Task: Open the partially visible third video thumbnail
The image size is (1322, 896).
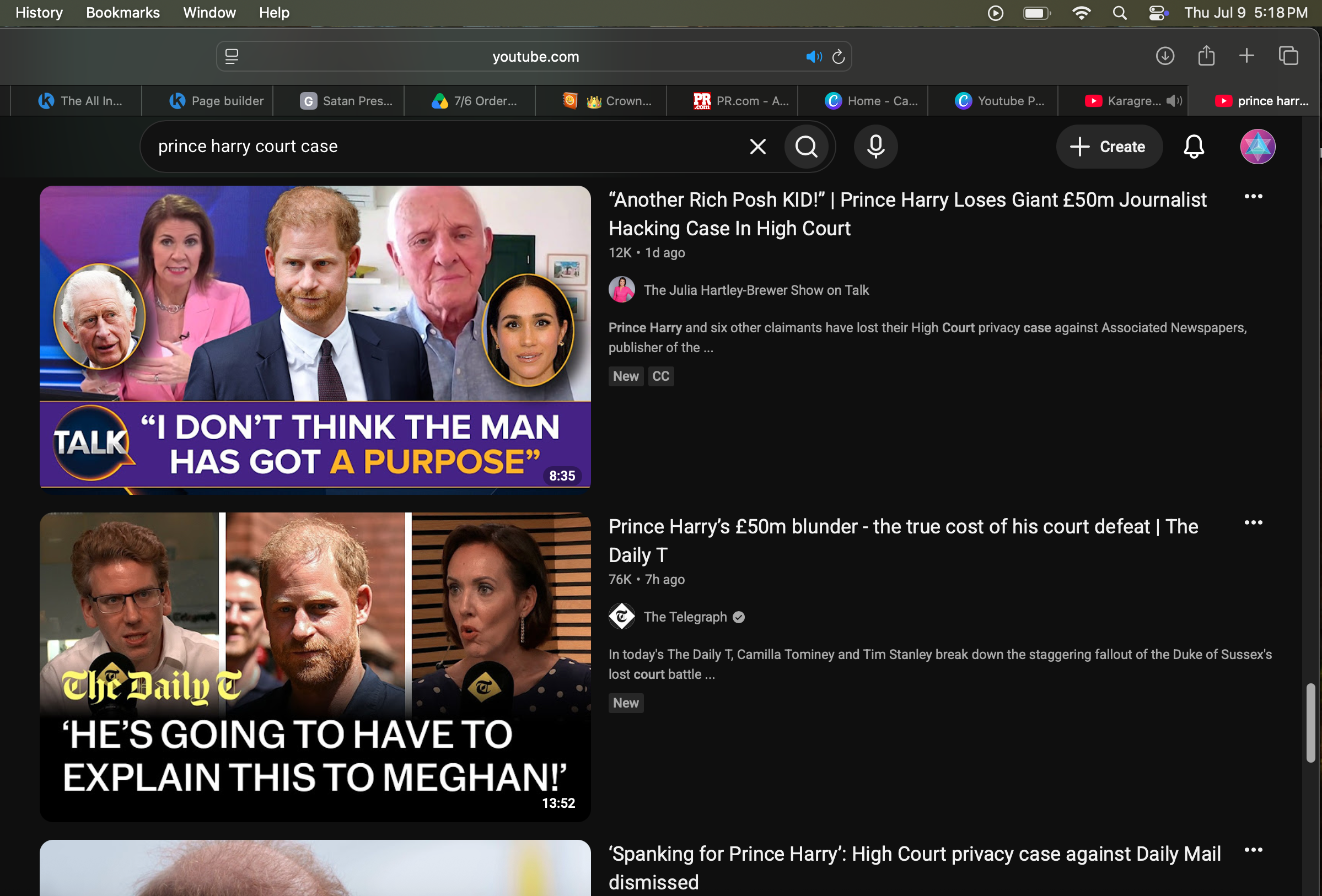Action: pos(315,868)
